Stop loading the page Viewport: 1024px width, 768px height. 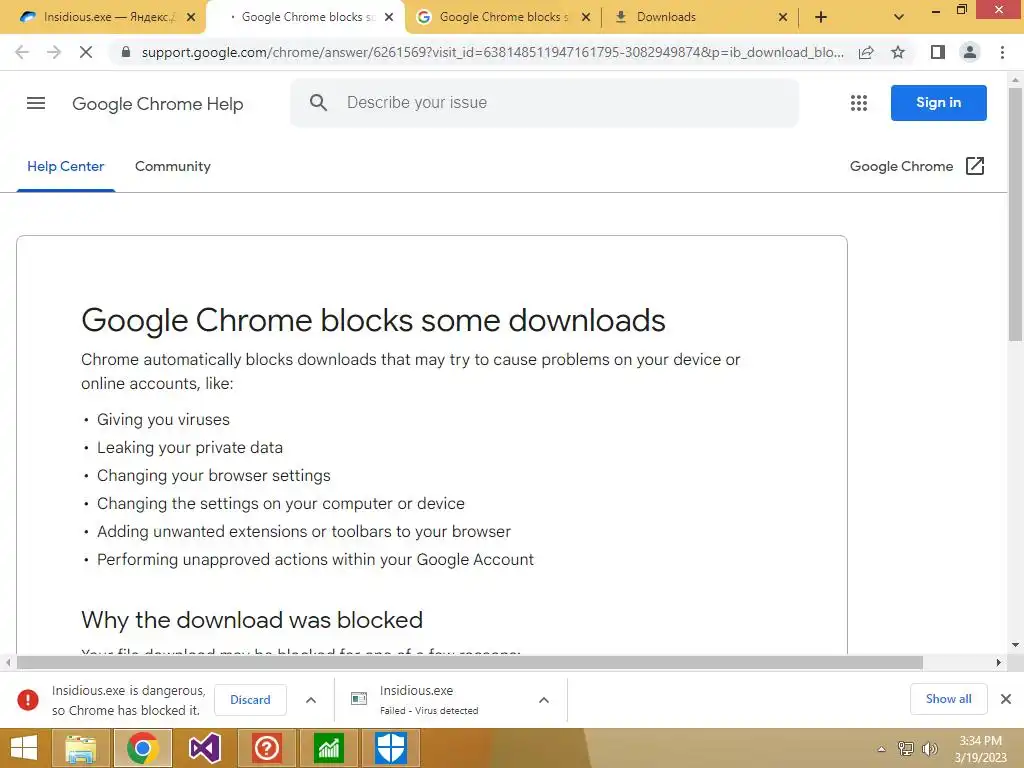(x=86, y=52)
